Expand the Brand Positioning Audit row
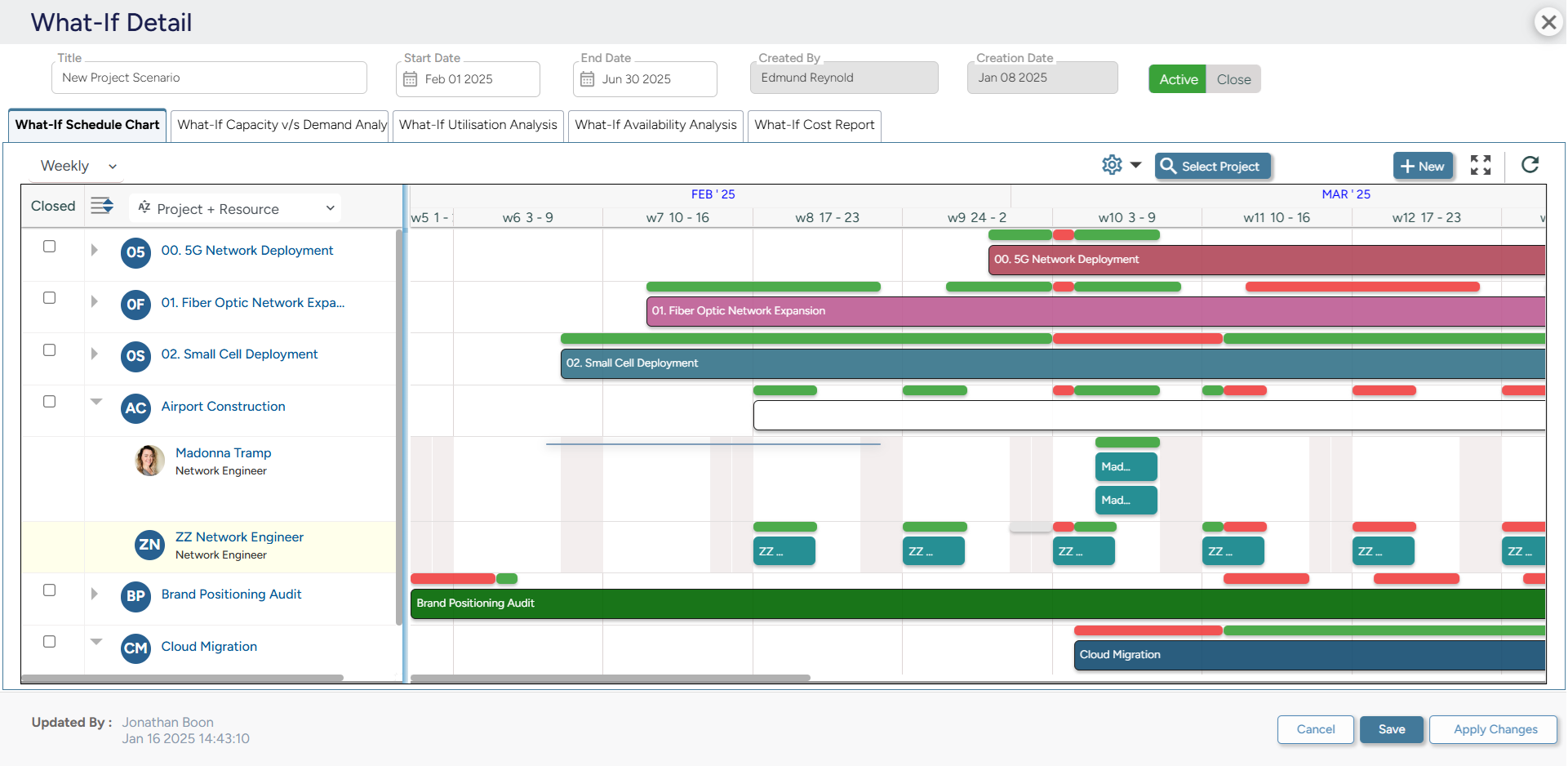Screen dimensions: 1568x766 coord(94,594)
